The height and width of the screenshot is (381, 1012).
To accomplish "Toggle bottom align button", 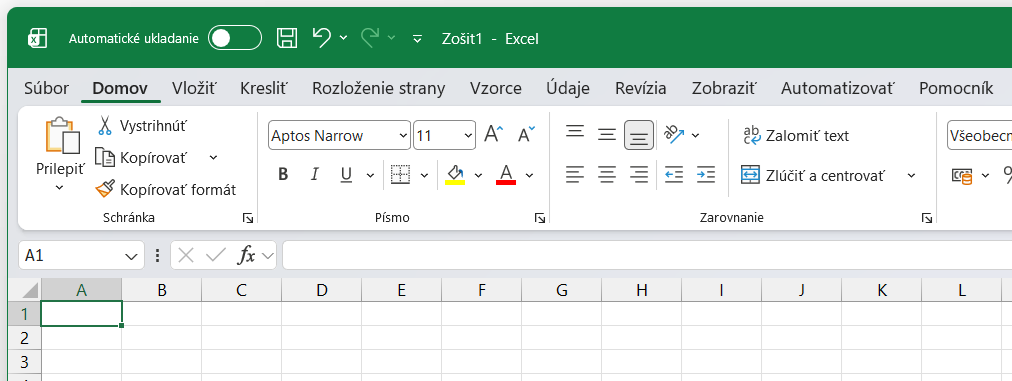I will click(x=639, y=135).
